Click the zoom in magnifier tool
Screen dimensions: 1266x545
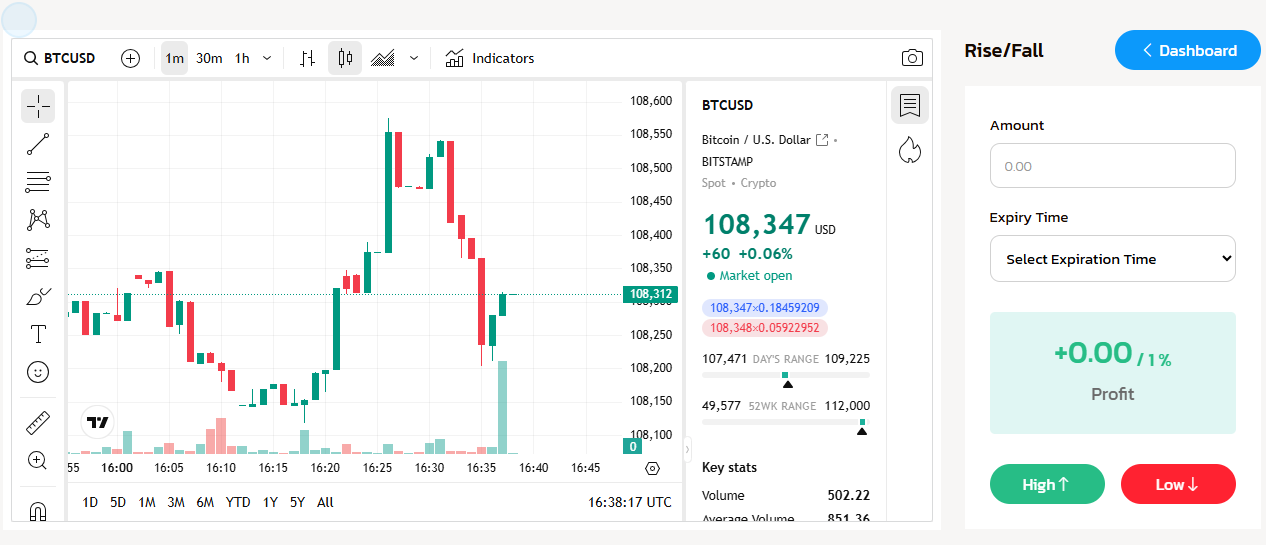point(38,460)
